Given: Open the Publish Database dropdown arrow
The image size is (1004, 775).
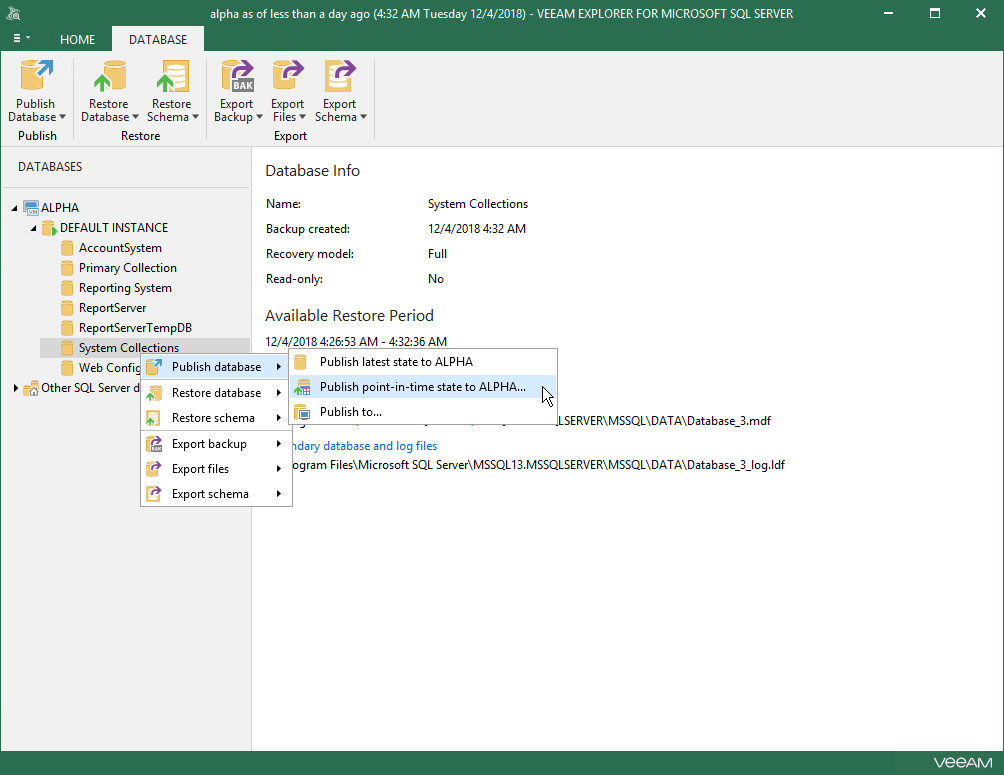Looking at the screenshot, I should [x=63, y=117].
